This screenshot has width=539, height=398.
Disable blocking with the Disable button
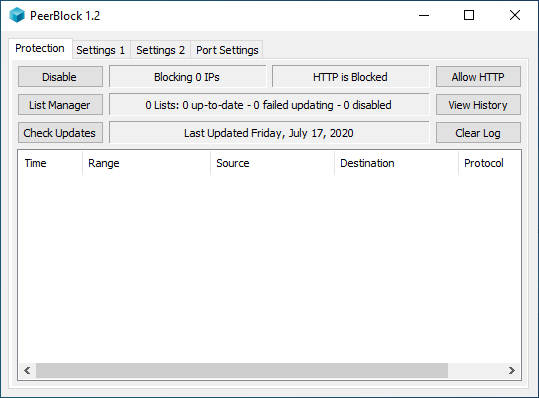click(x=60, y=77)
